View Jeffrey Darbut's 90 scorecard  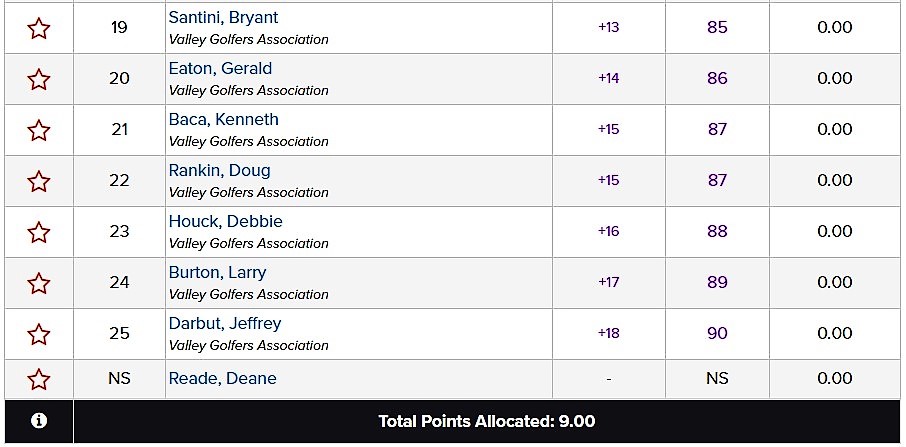click(717, 333)
